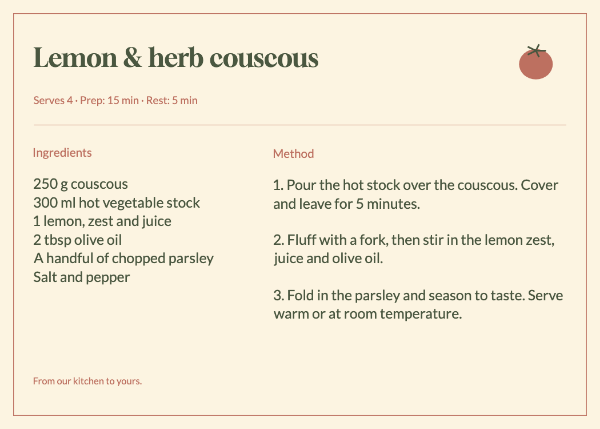Click the horizontal divider line under header
This screenshot has width=600, height=429.
tap(300, 125)
